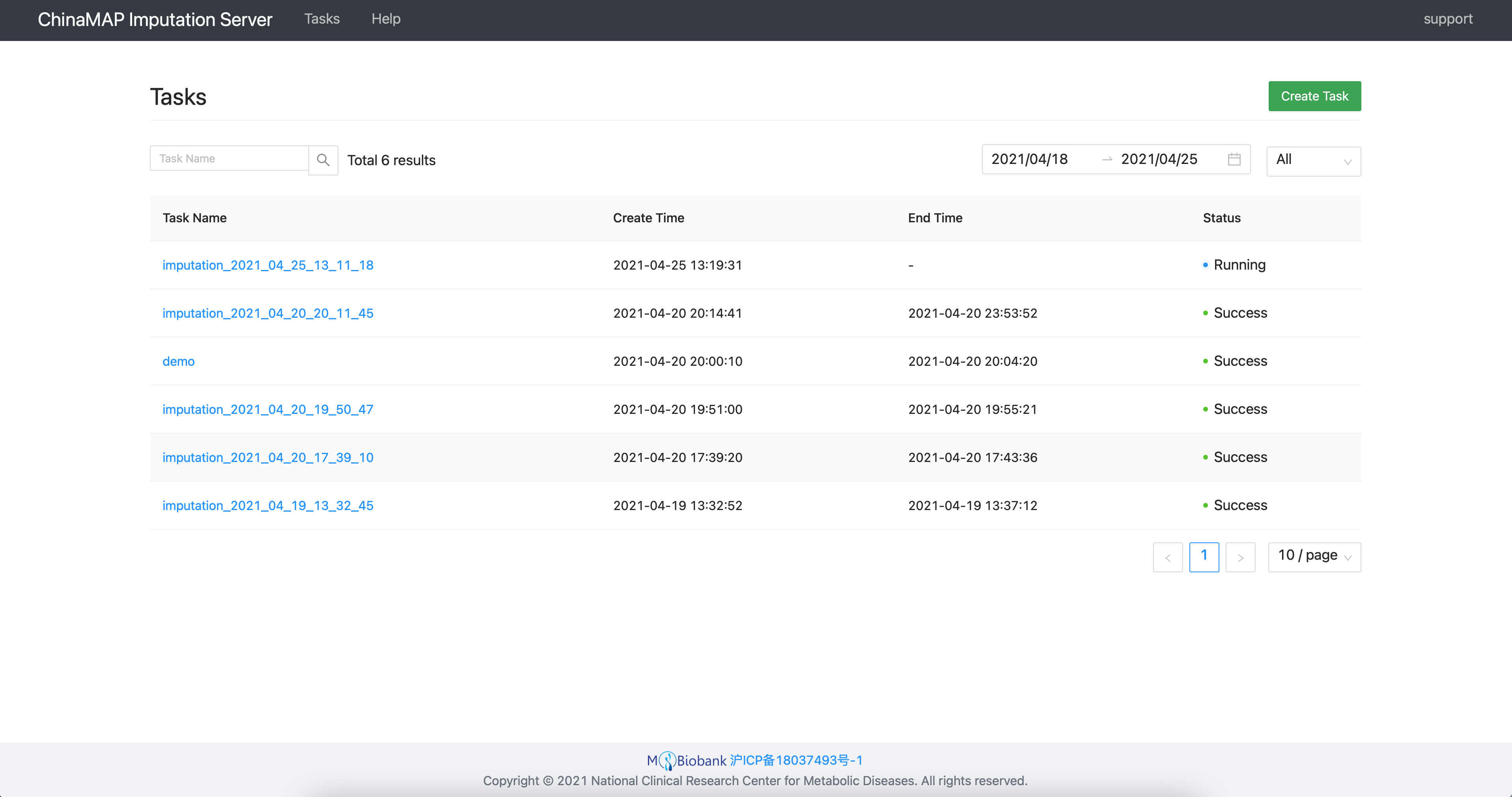Open task imputation_2021_04_25_13_11_18
1512x797 pixels.
[268, 265]
